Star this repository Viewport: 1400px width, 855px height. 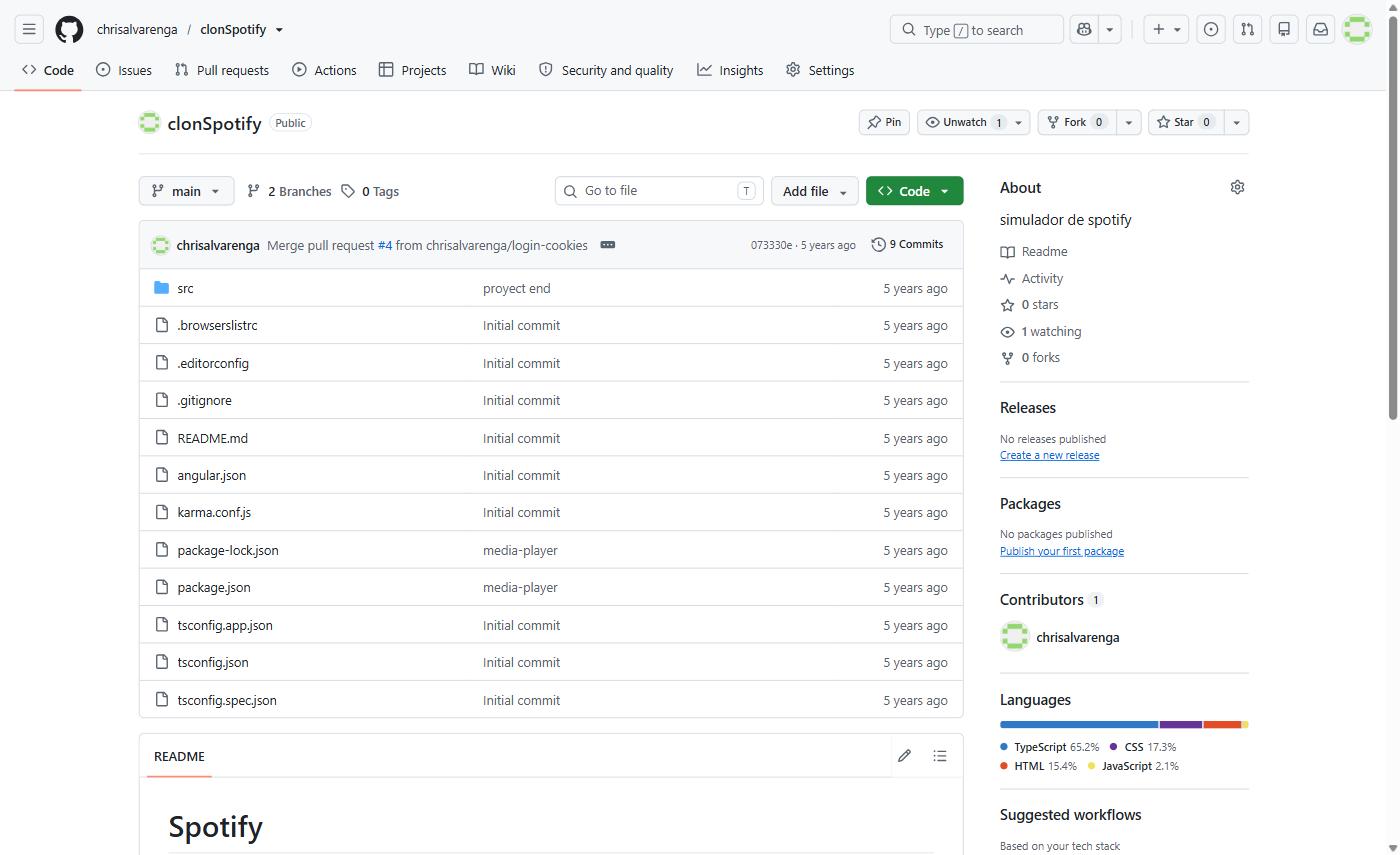click(1186, 122)
